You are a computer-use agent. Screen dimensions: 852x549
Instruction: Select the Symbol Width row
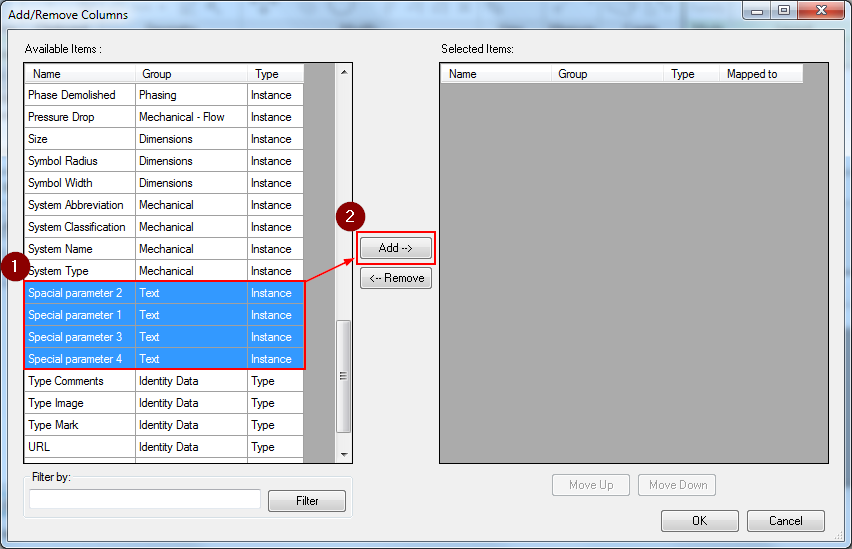pyautogui.click(x=164, y=183)
